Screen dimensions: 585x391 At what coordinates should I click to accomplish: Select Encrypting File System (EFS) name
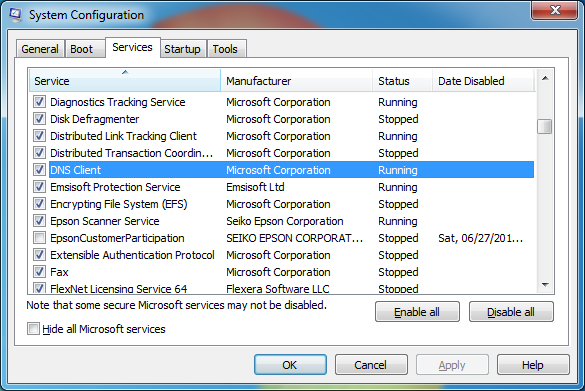(119, 204)
